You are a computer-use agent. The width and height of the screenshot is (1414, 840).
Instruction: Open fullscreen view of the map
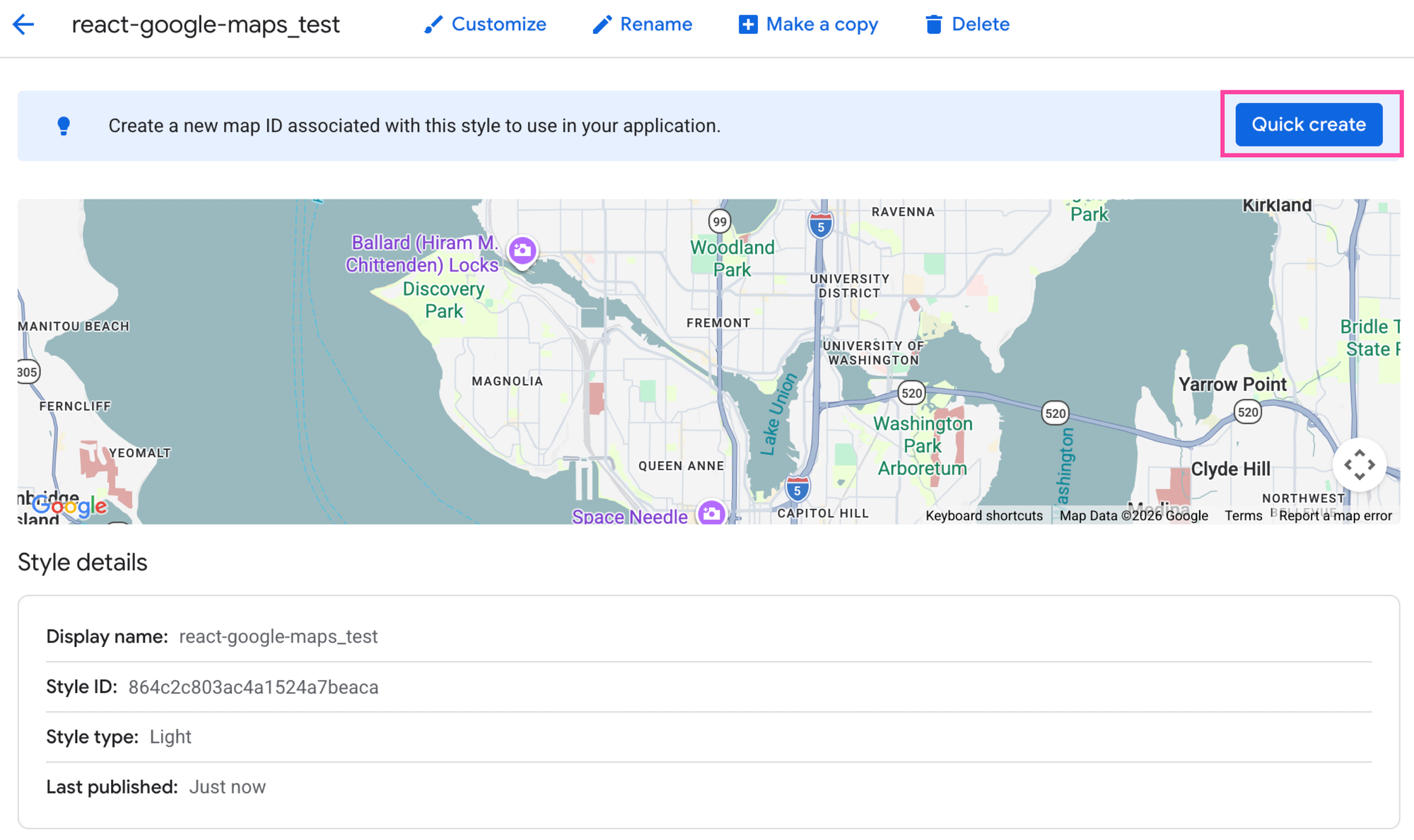(x=1359, y=465)
